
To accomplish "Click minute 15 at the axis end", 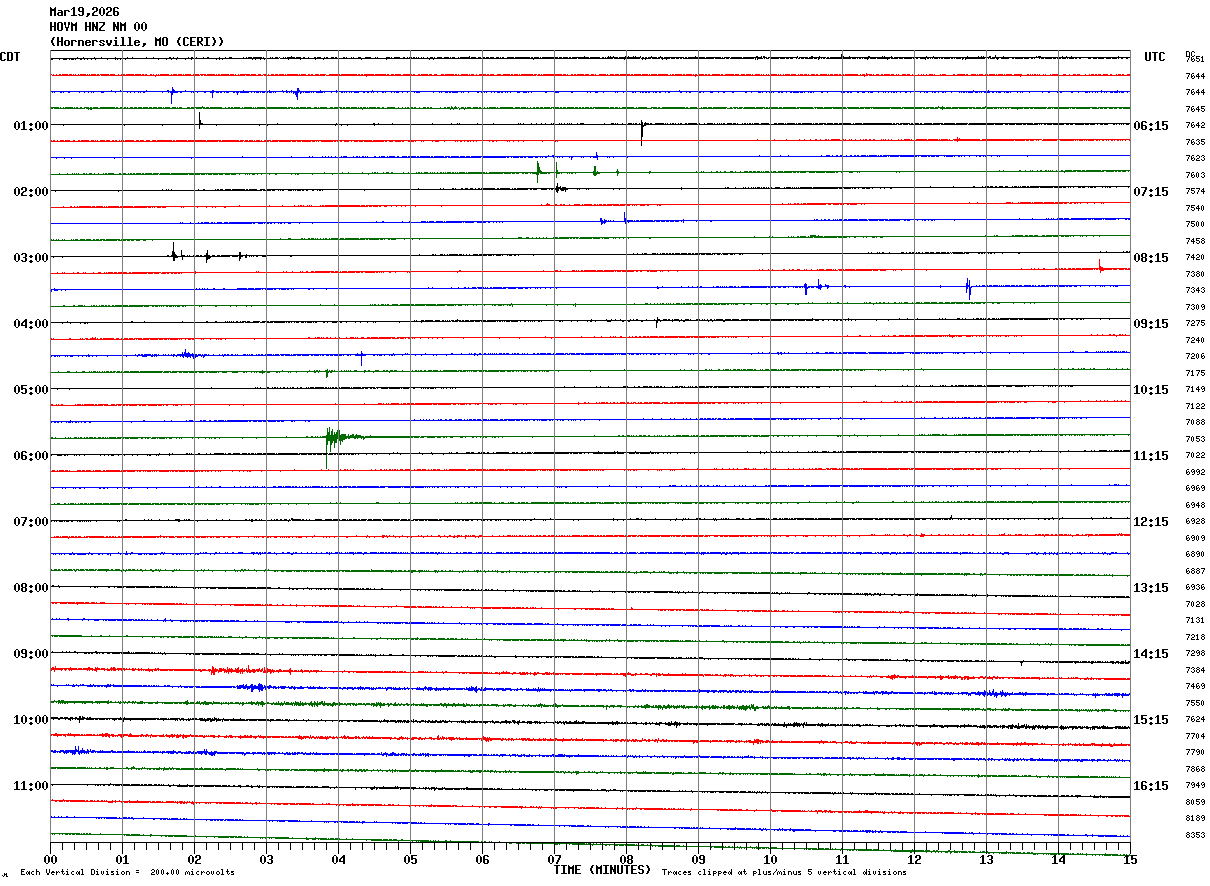I will click(x=1129, y=859).
